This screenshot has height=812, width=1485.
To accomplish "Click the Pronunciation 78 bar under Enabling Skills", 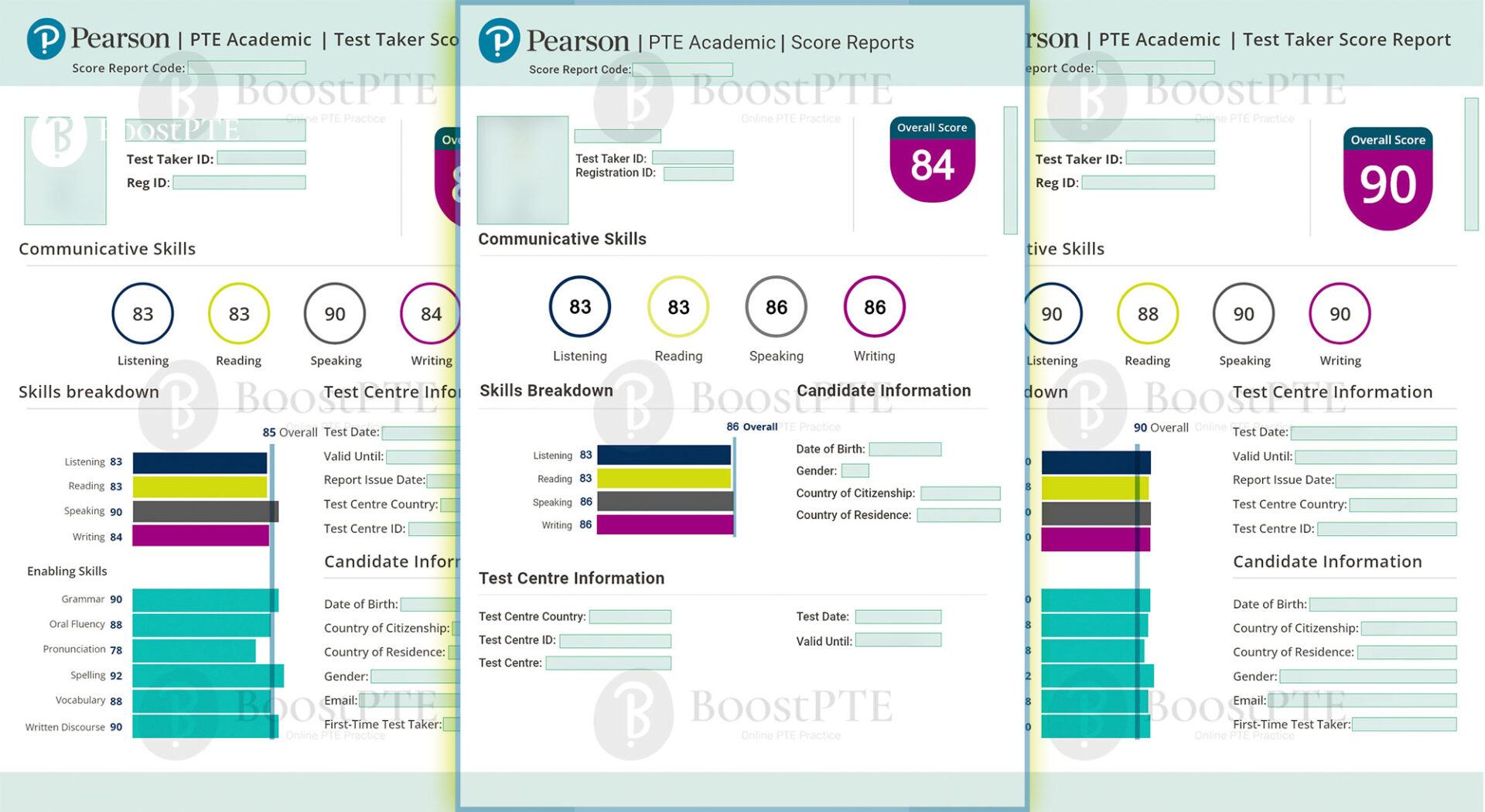I will click(x=193, y=650).
